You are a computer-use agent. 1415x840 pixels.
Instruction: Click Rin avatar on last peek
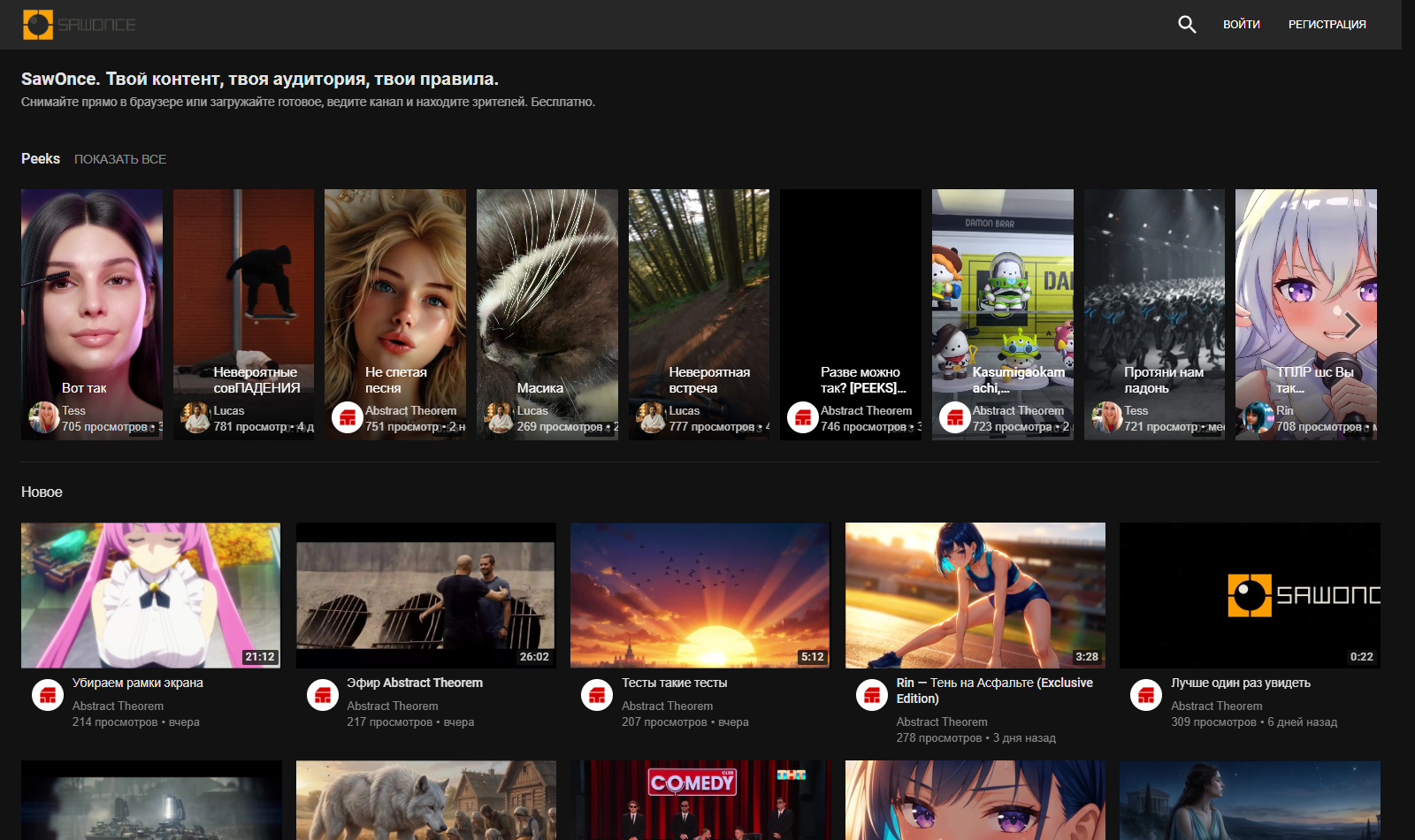[1258, 417]
